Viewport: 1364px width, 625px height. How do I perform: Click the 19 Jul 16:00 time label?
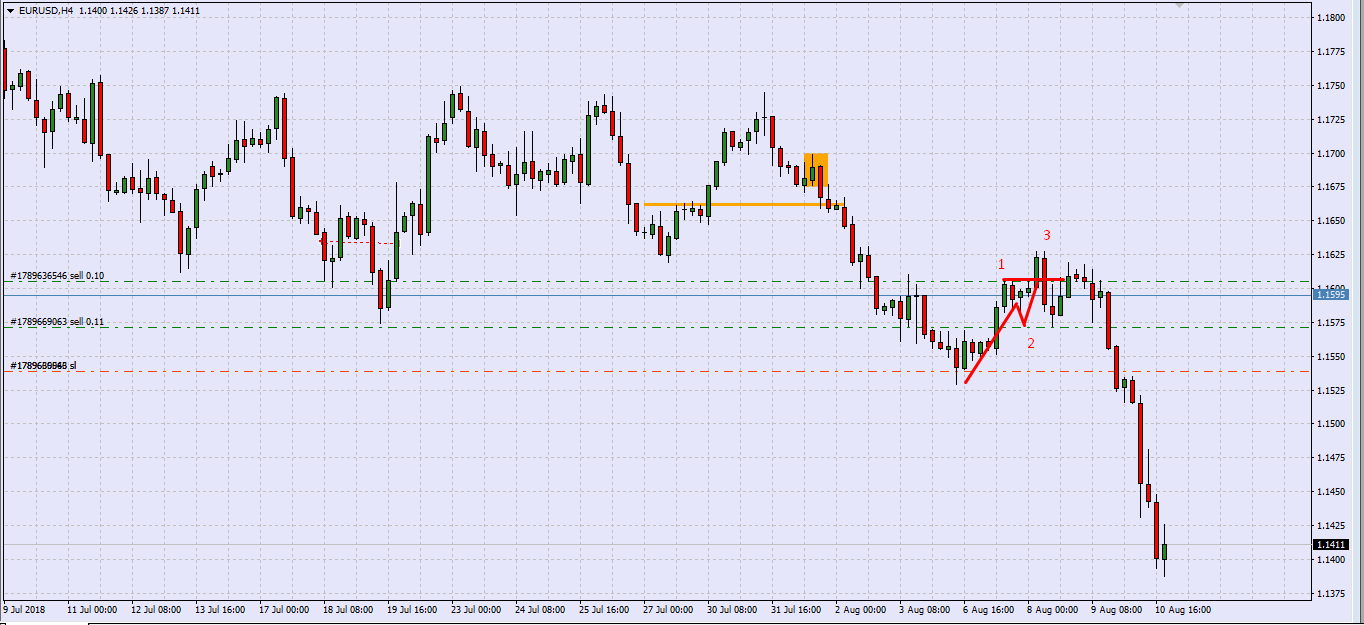pyautogui.click(x=414, y=608)
